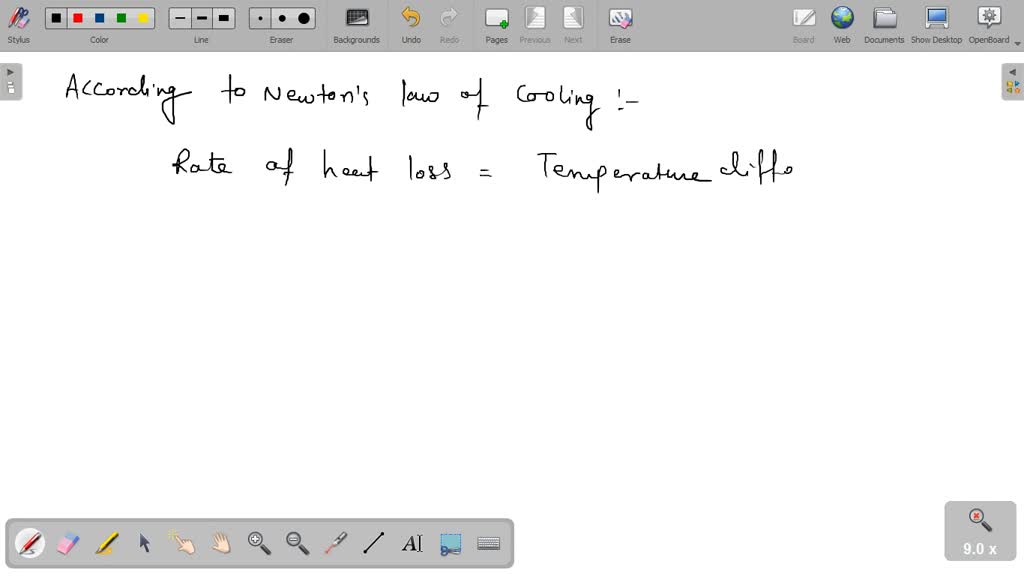1024x576 pixels.
Task: Activate the laser pointer tool
Action: click(x=335, y=543)
